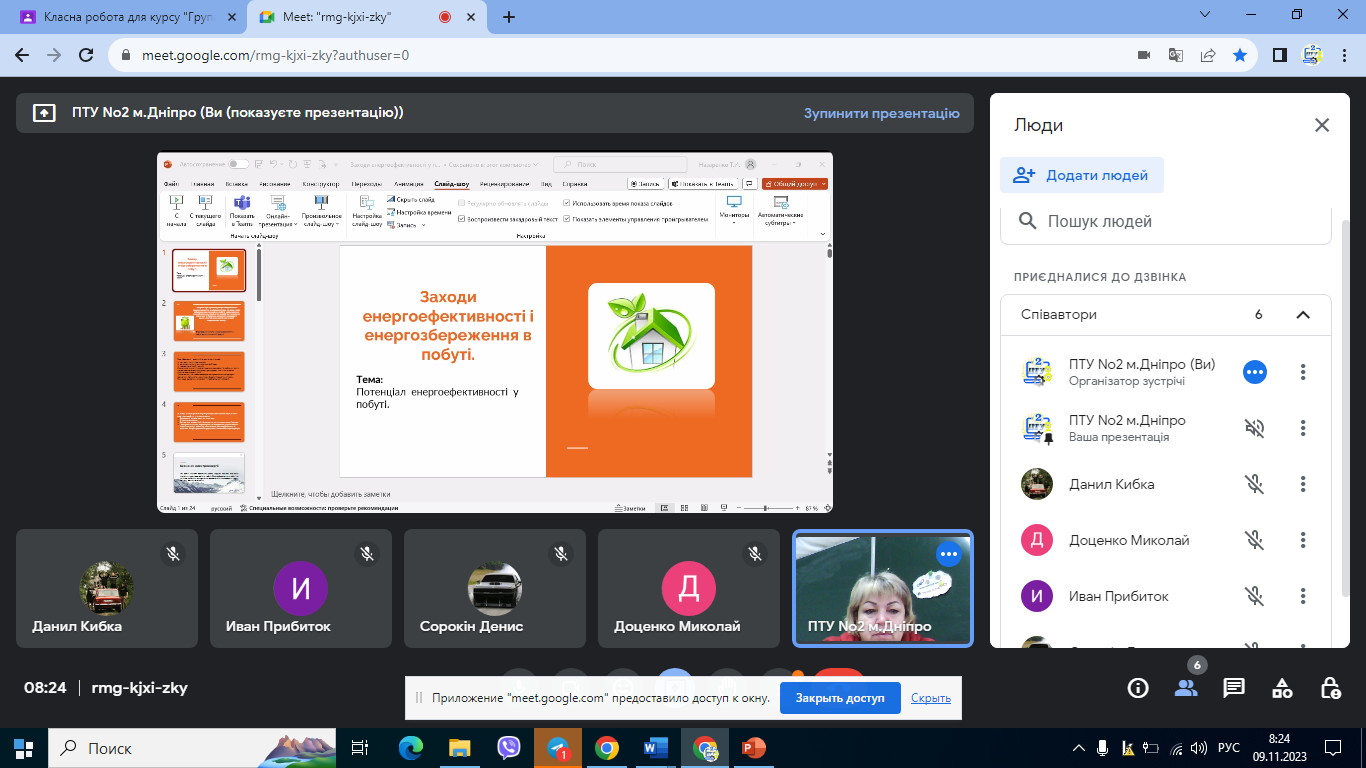This screenshot has width=1366, height=768.
Task: Open the Файл tab in PowerPoint
Action: click(171, 184)
